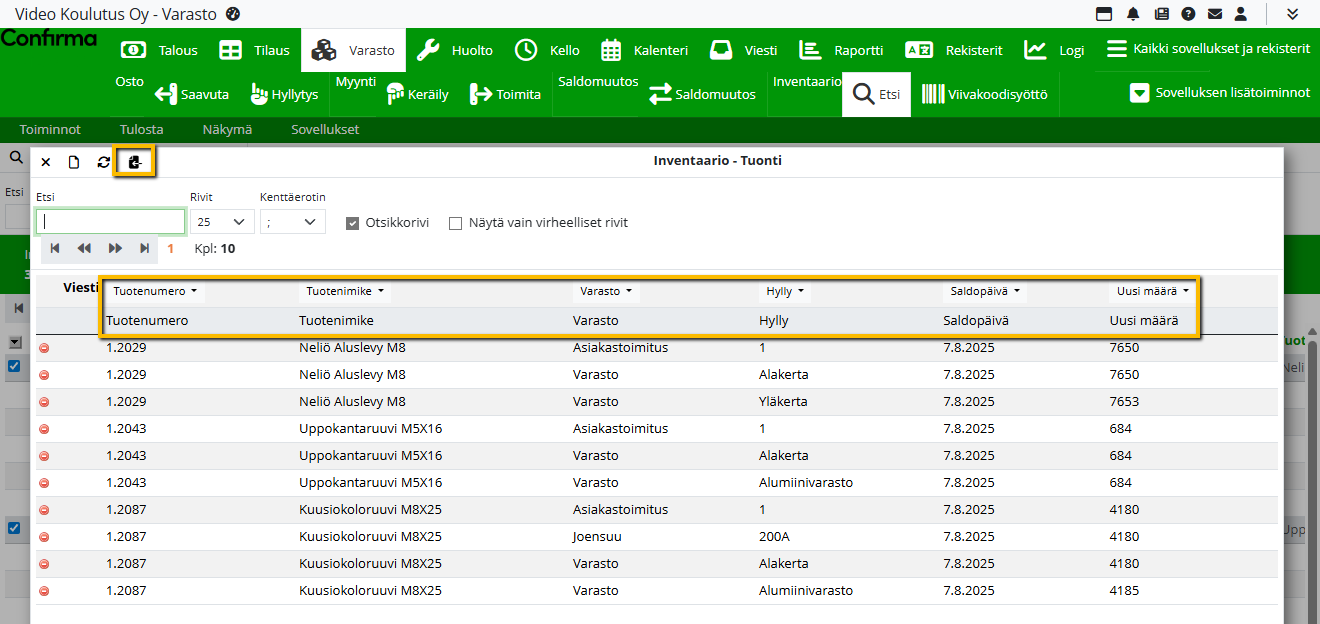Viewport: 1320px width, 624px height.
Task: Click the refresh icon in dialog toolbar
Action: point(103,161)
